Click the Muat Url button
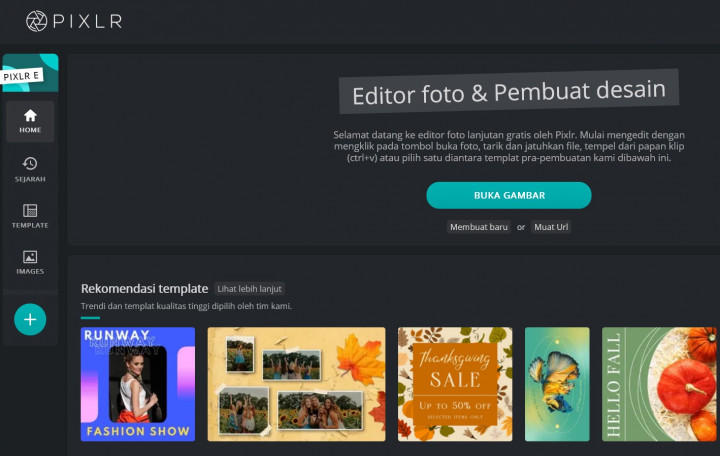Image resolution: width=720 pixels, height=456 pixels. 551,227
